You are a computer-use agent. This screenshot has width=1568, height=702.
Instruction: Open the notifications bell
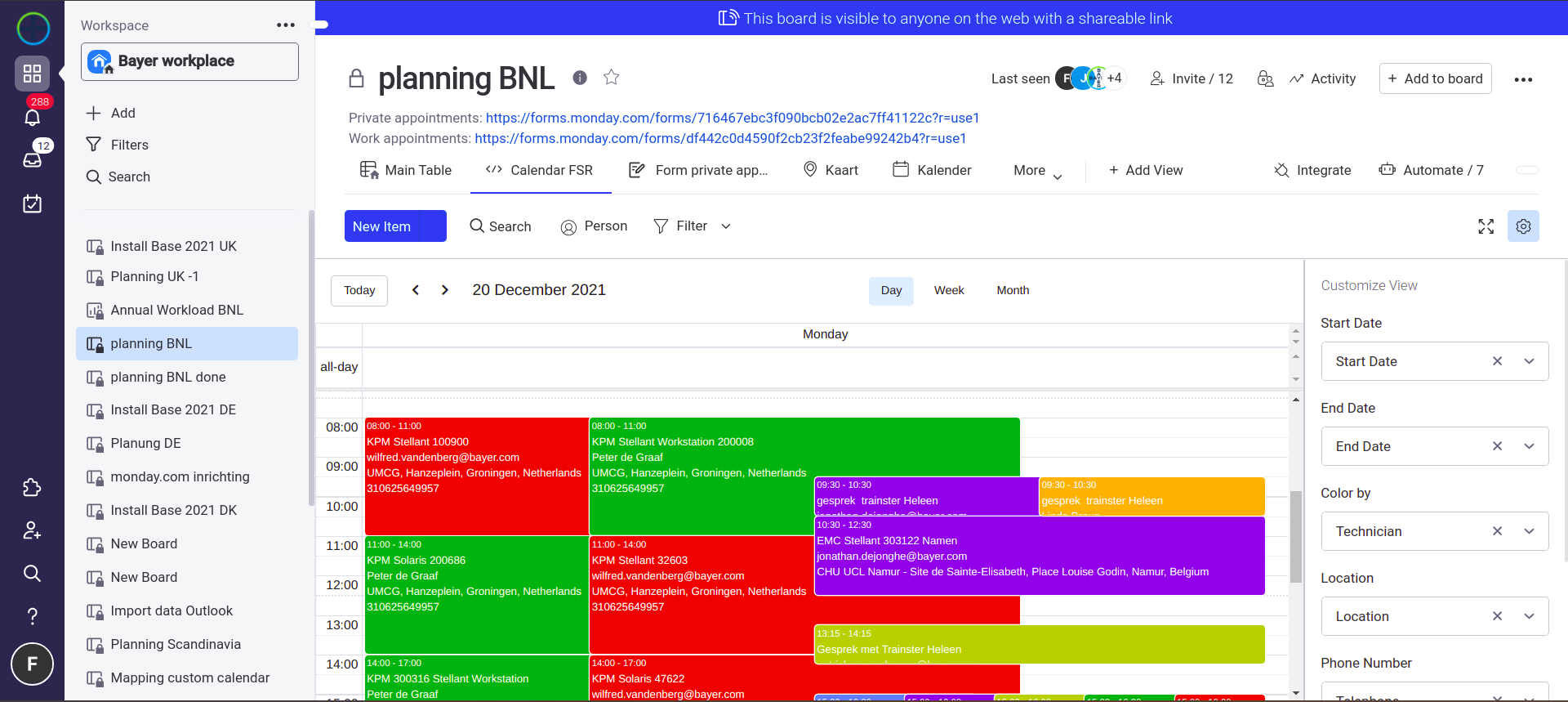(x=33, y=117)
